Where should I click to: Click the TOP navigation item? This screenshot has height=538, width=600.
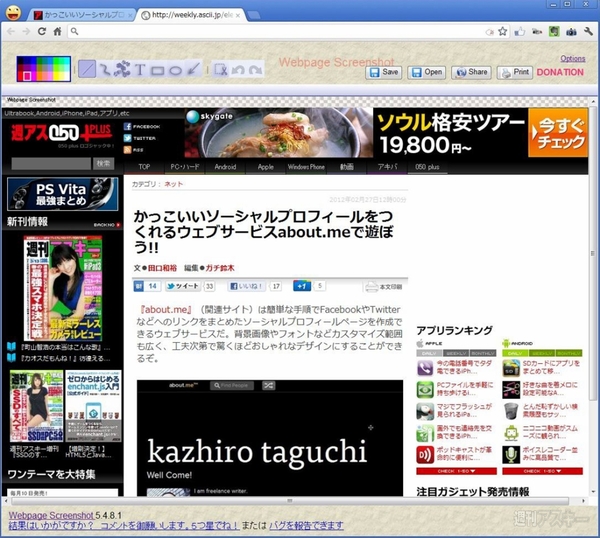pyautogui.click(x=144, y=167)
